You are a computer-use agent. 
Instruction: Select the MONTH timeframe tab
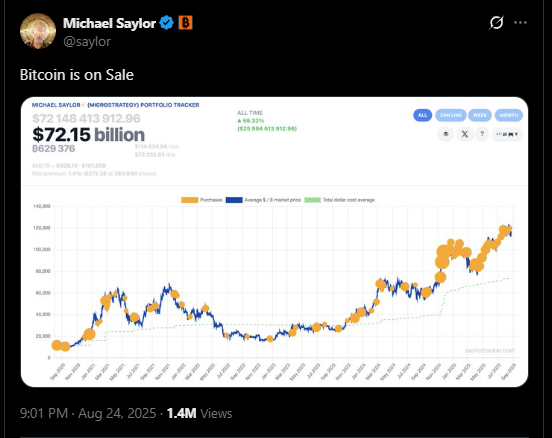[509, 115]
